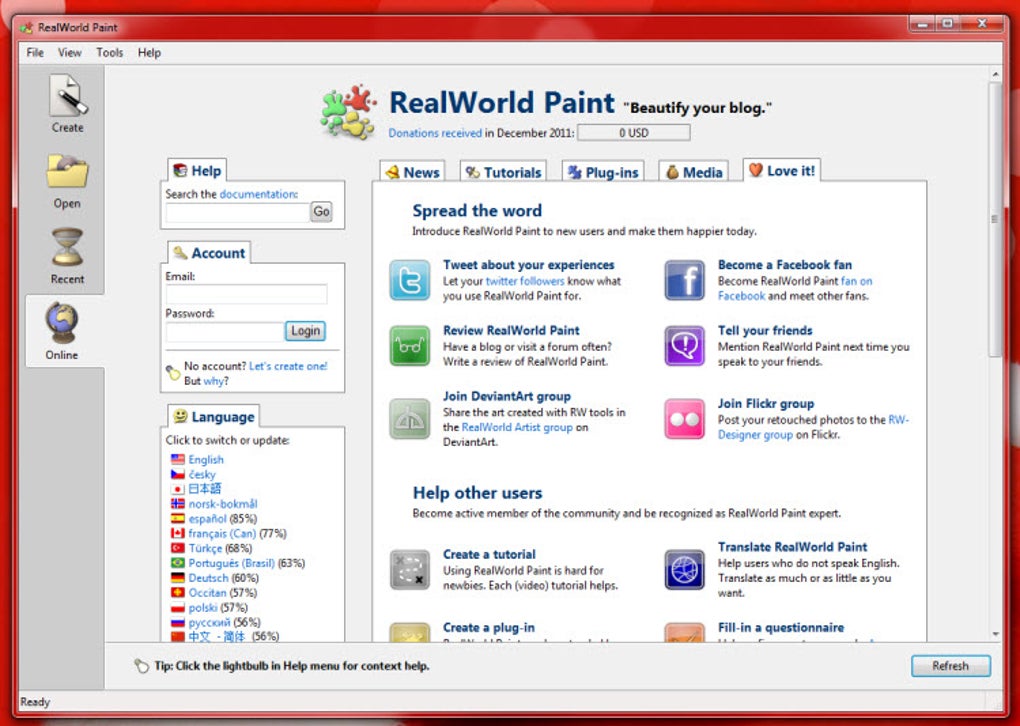
Task: Click the Twitter bird icon
Action: [x=410, y=281]
